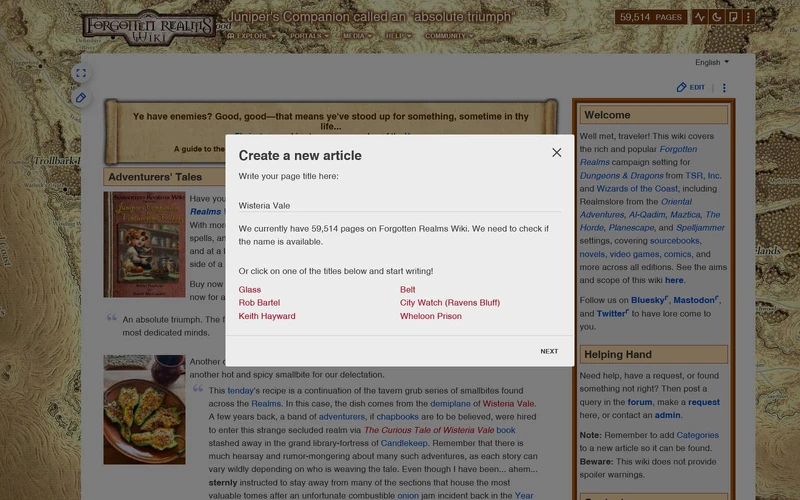Image resolution: width=800 pixels, height=500 pixels.
Task: Open the onion link
Action: click(x=408, y=495)
